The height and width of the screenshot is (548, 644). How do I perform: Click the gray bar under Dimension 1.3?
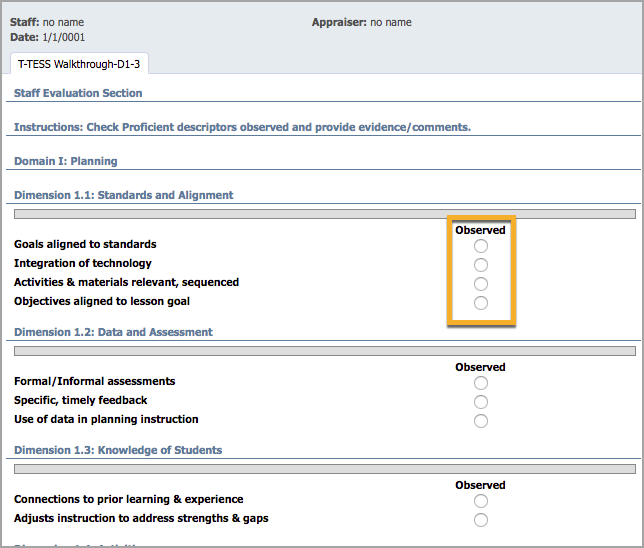(x=324, y=469)
